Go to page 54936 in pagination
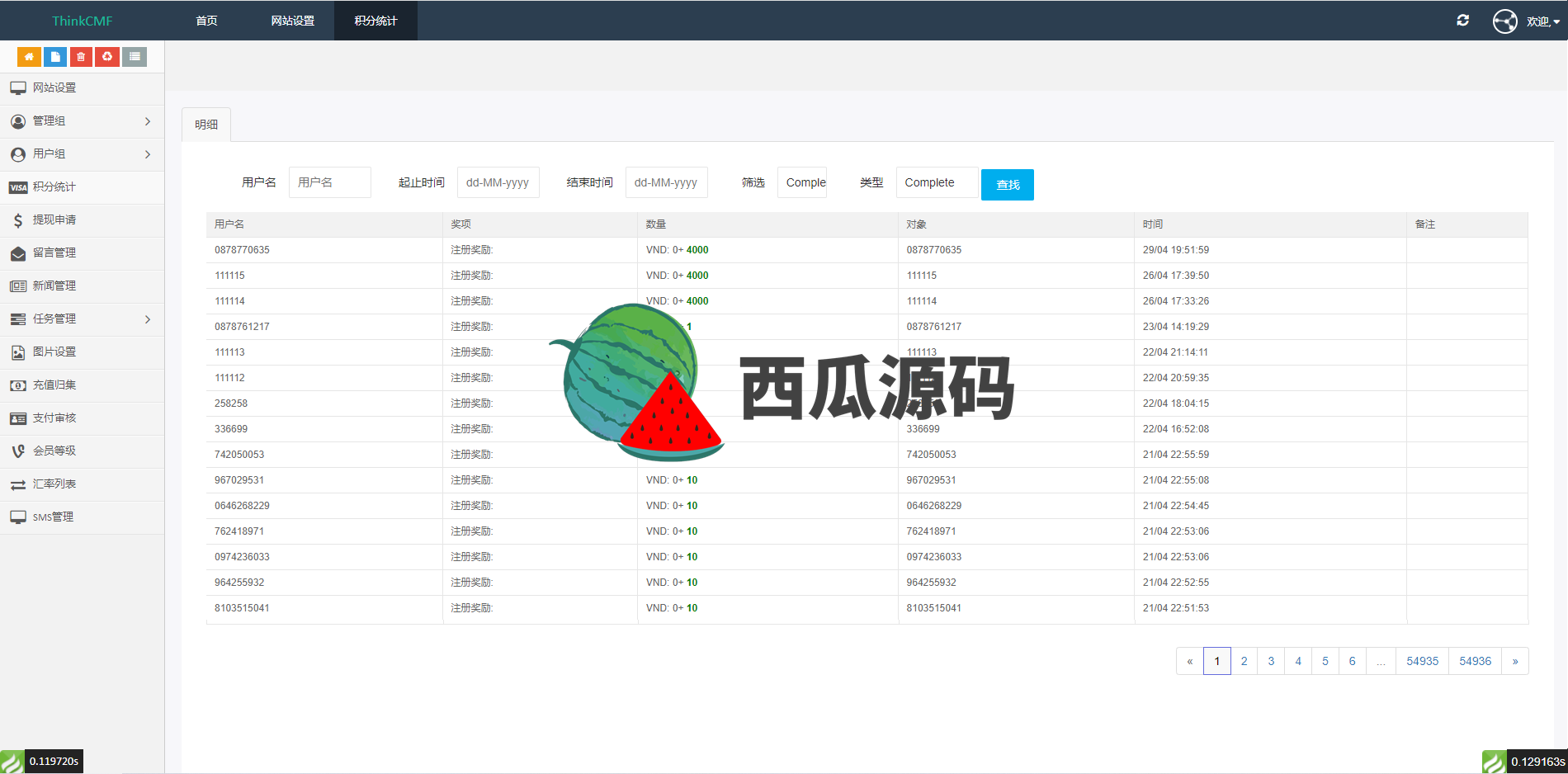Viewport: 1568px width, 774px height. pyautogui.click(x=1475, y=661)
